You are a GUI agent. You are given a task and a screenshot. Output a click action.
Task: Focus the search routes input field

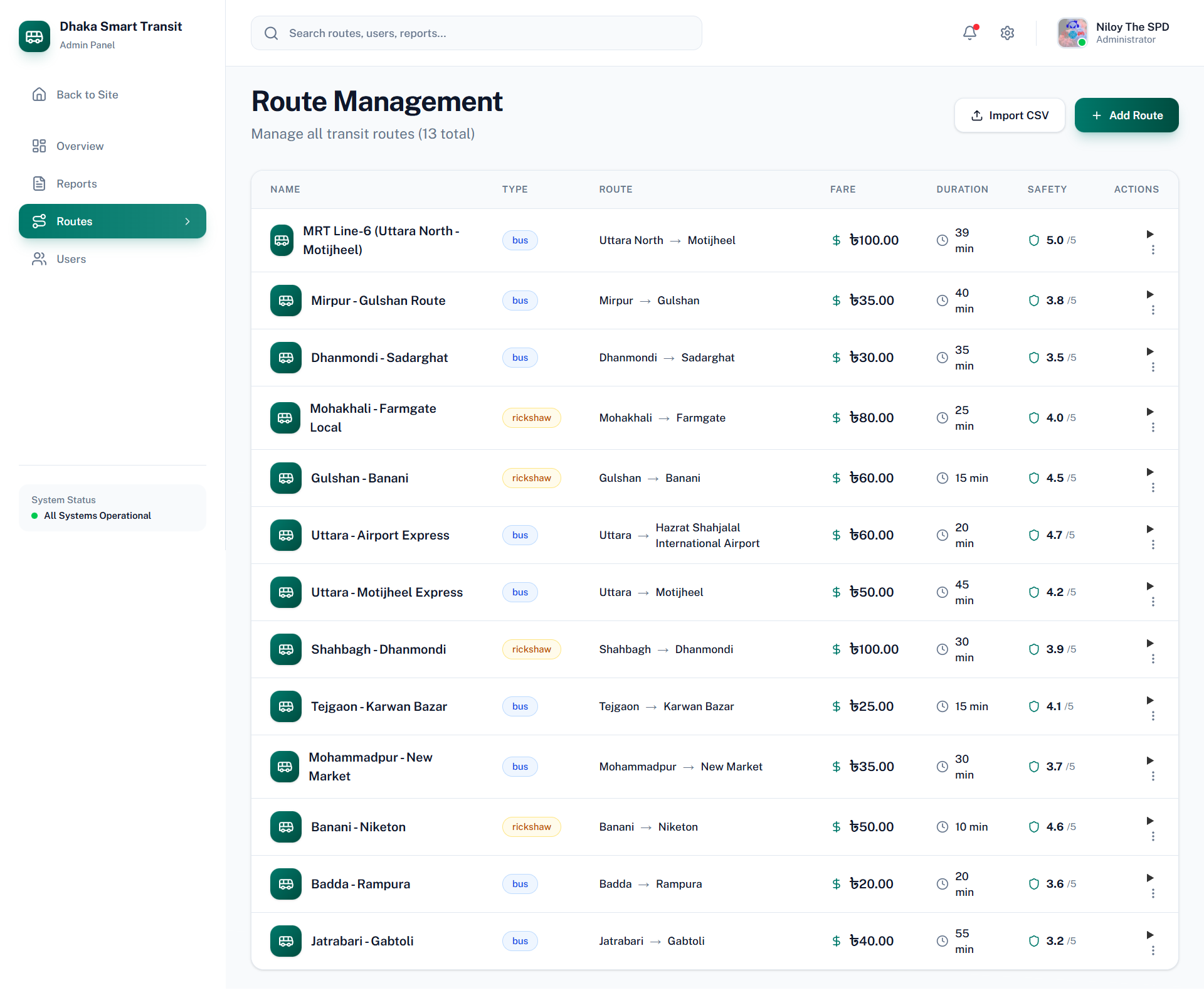(489, 33)
